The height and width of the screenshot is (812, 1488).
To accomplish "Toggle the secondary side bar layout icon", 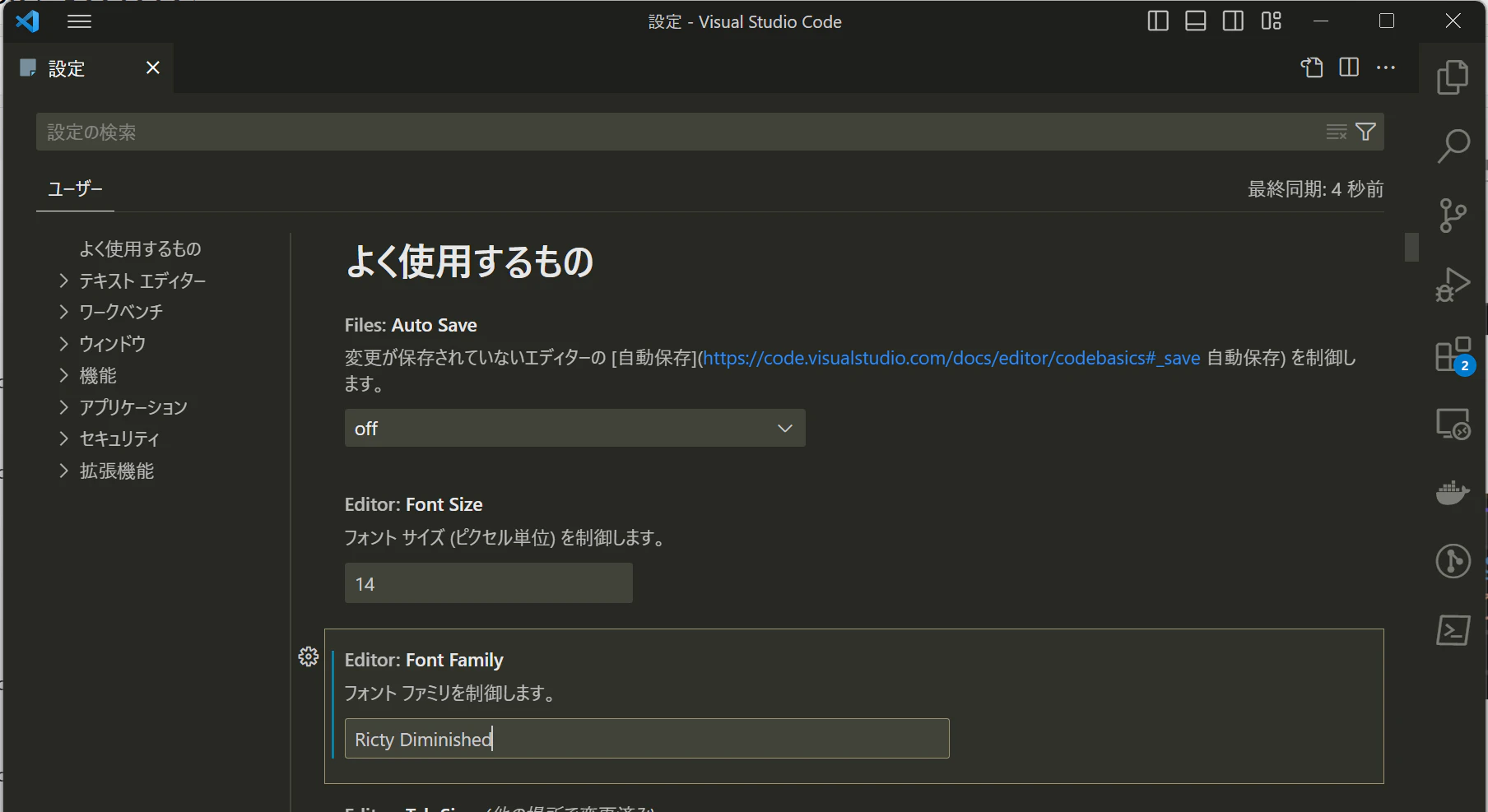I will coord(1233,21).
